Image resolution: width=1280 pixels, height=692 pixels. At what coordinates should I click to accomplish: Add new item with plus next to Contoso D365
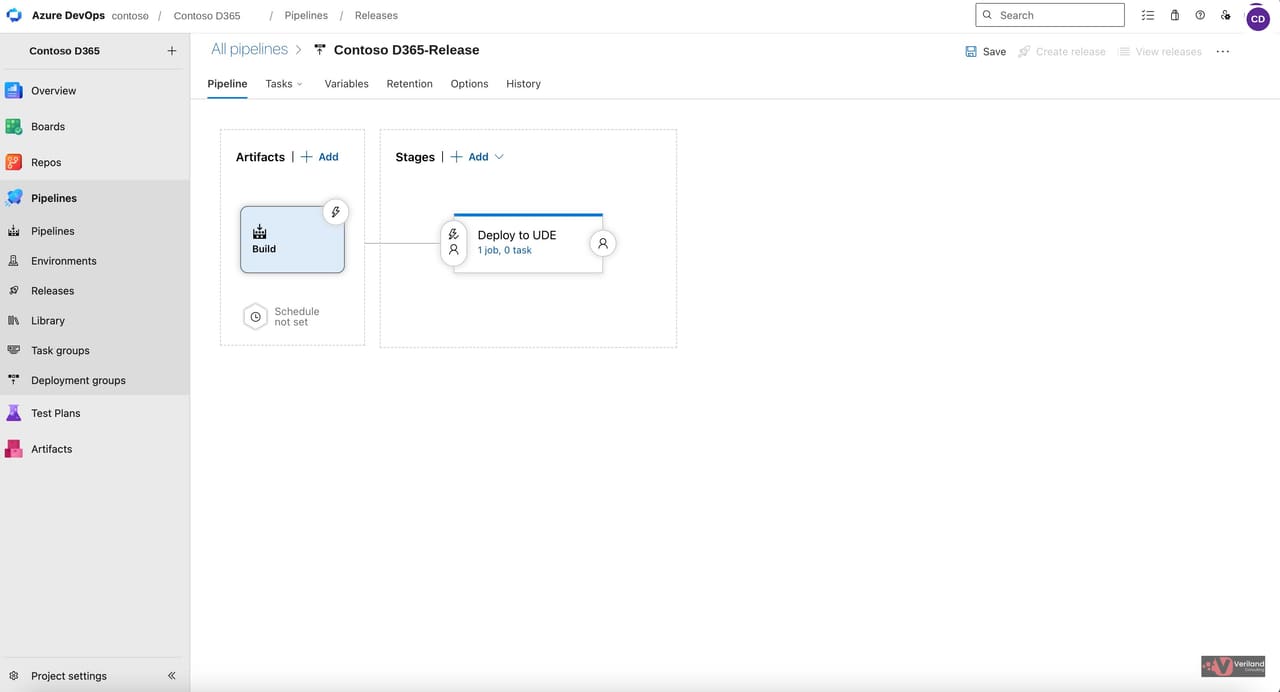click(171, 51)
